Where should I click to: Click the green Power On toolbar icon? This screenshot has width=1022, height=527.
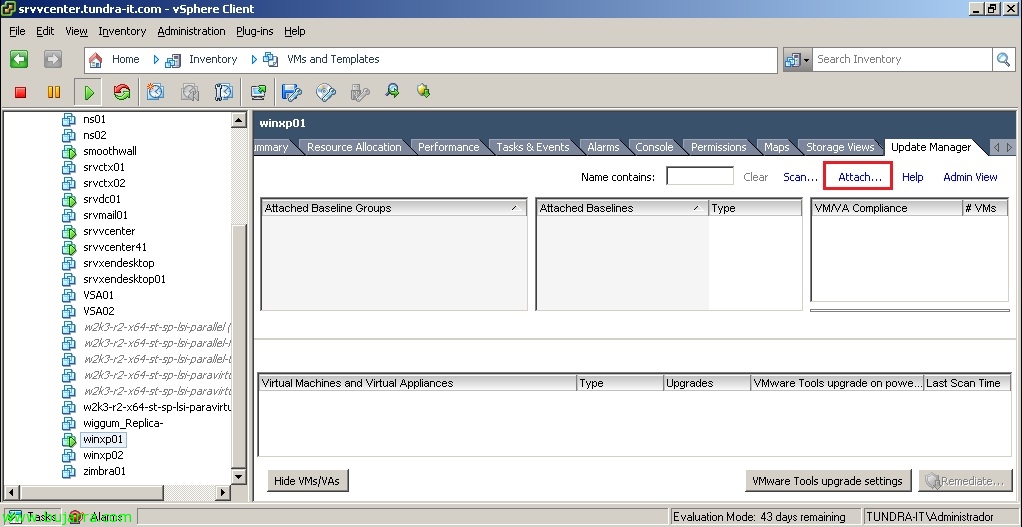[x=89, y=93]
